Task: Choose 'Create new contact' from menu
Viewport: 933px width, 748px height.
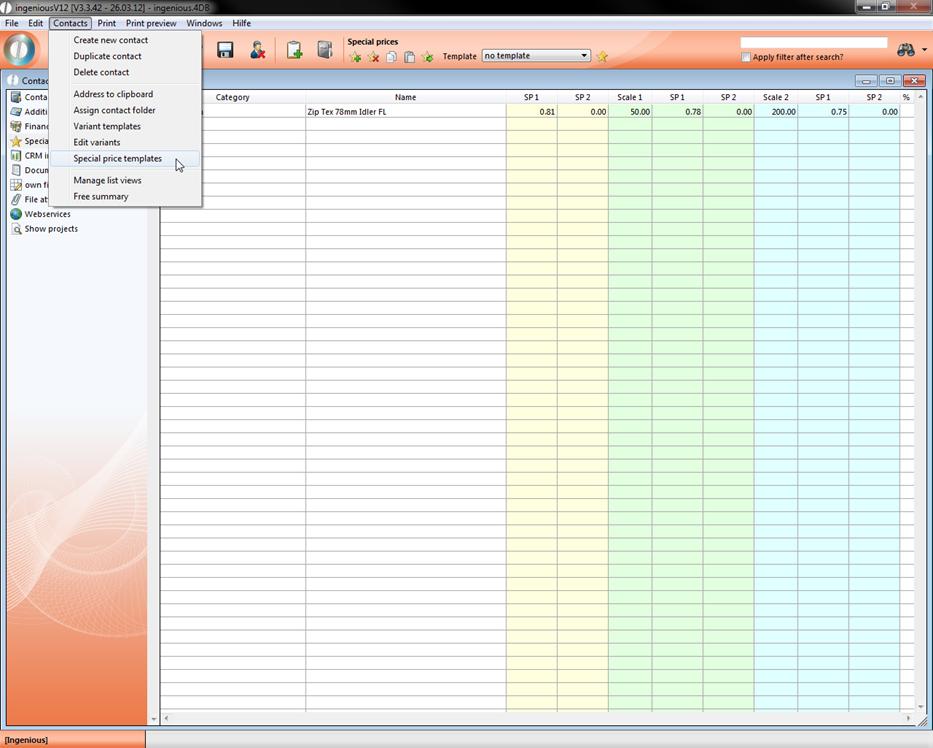Action: coord(110,40)
